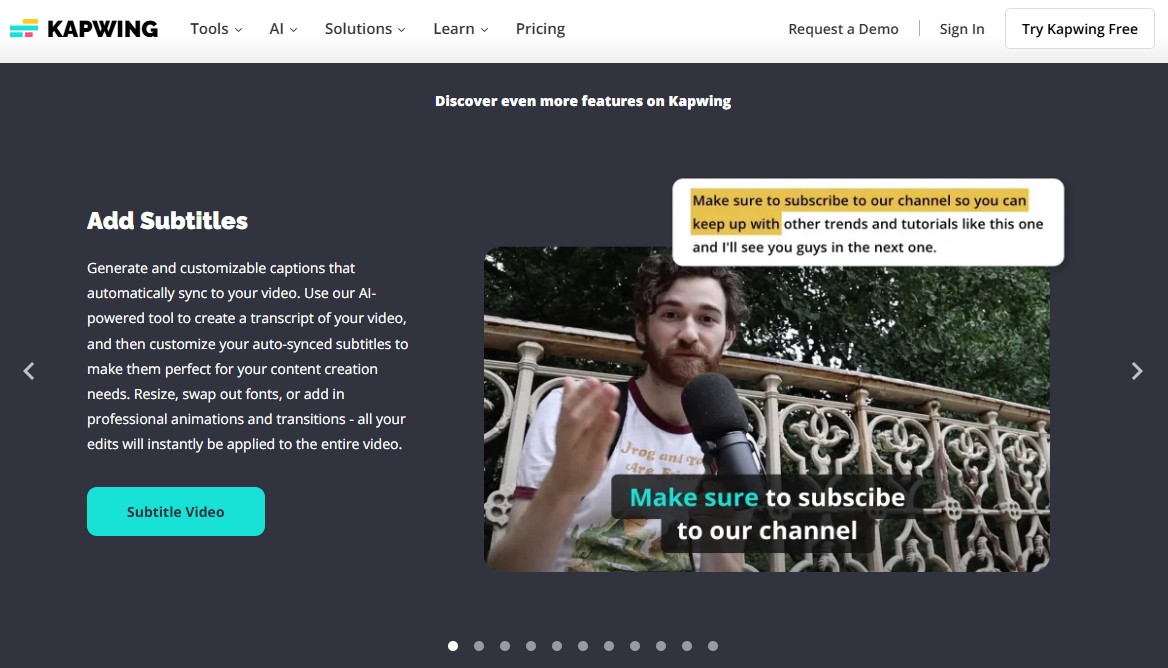Expand the Solutions dropdown menu
The image size is (1168, 668).
click(365, 29)
